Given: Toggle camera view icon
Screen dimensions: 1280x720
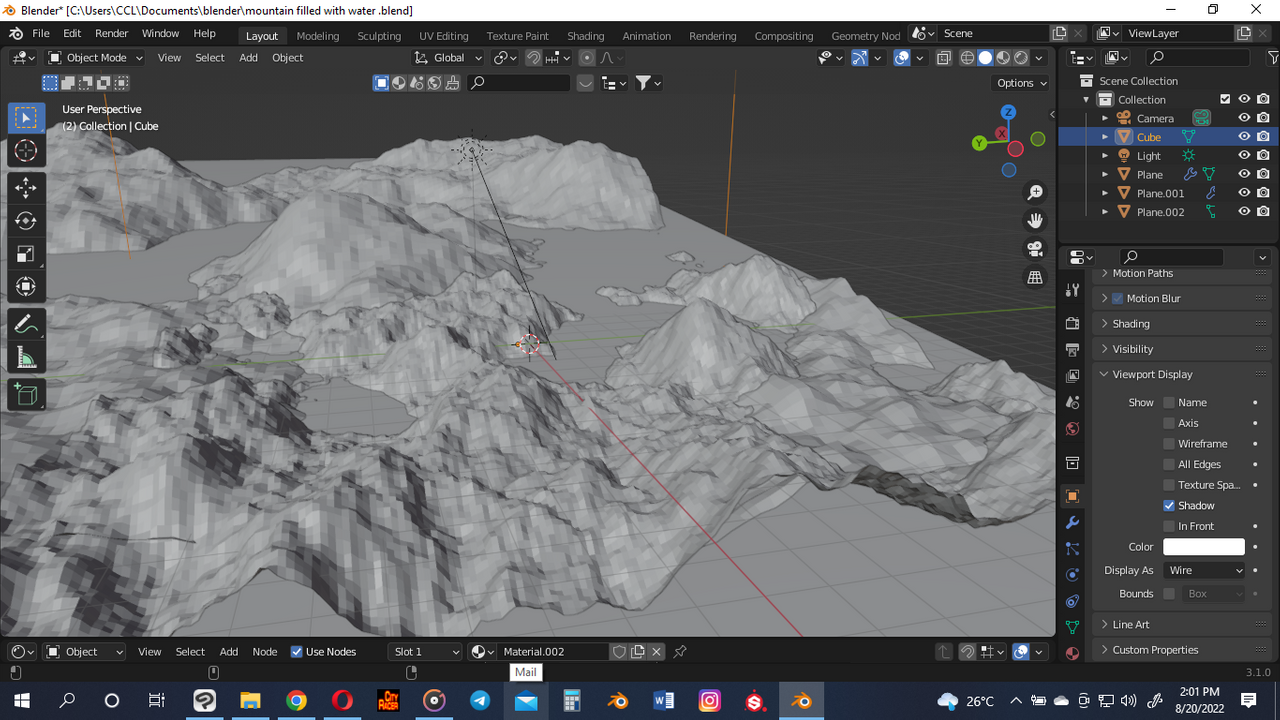Looking at the screenshot, I should click(1035, 249).
